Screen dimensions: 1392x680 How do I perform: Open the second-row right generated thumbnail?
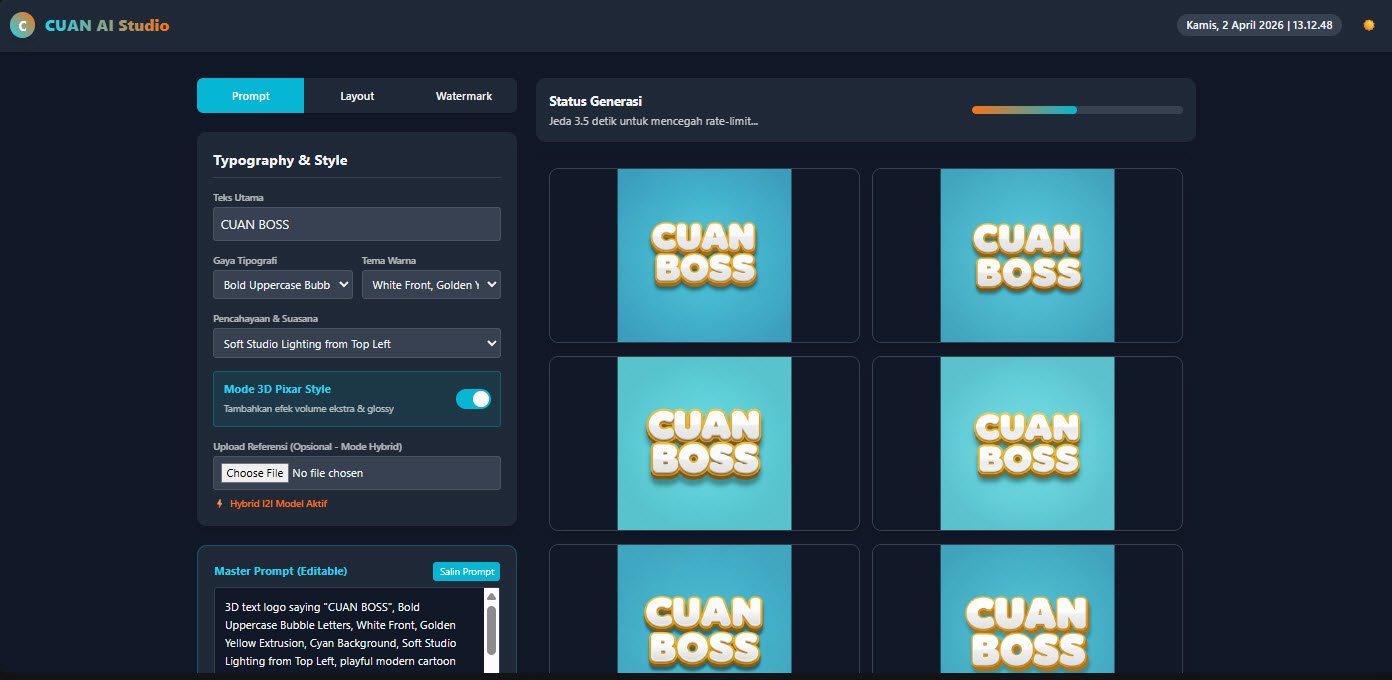pyautogui.click(x=1027, y=443)
